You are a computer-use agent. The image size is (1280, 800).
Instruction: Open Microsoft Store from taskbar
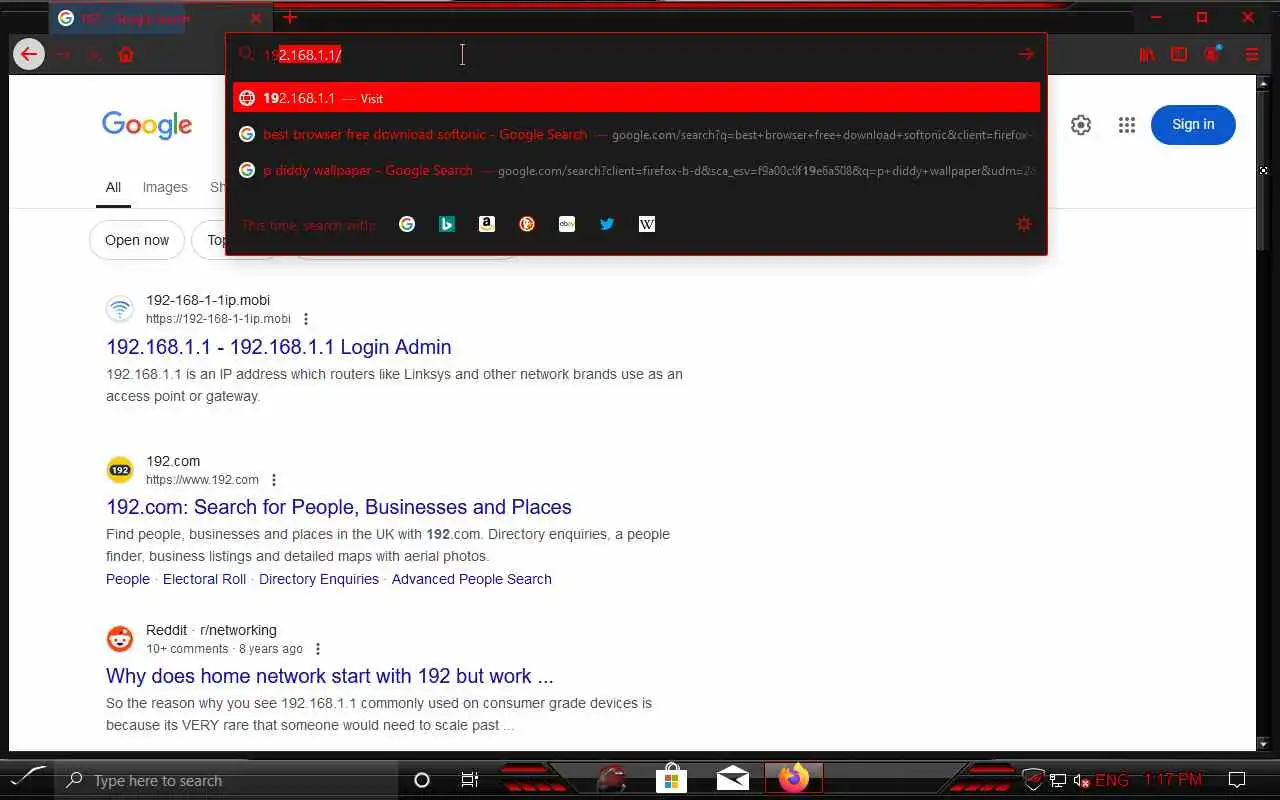(x=671, y=780)
